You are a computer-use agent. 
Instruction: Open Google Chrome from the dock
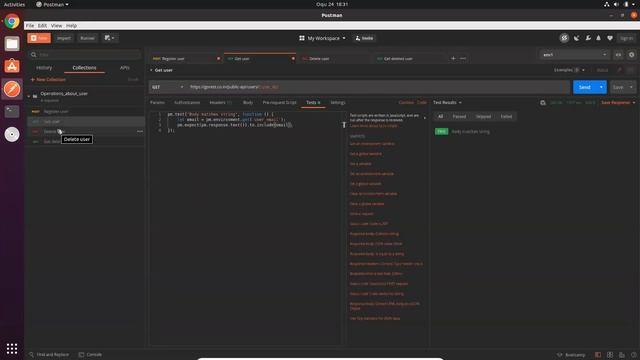[12, 21]
